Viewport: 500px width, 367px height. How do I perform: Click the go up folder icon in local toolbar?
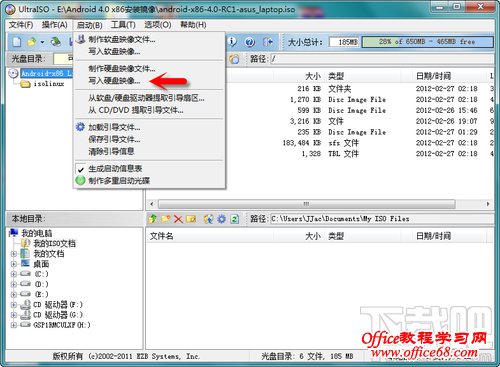coord(153,219)
